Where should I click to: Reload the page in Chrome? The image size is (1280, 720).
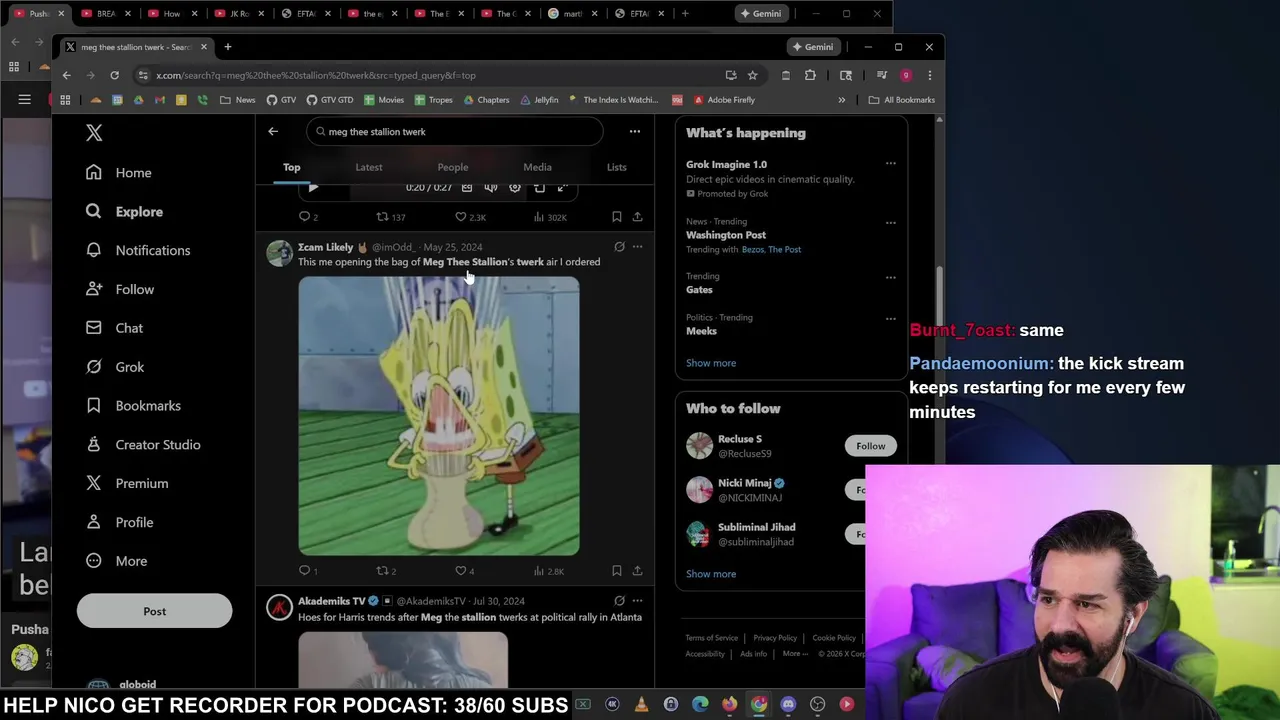click(114, 75)
